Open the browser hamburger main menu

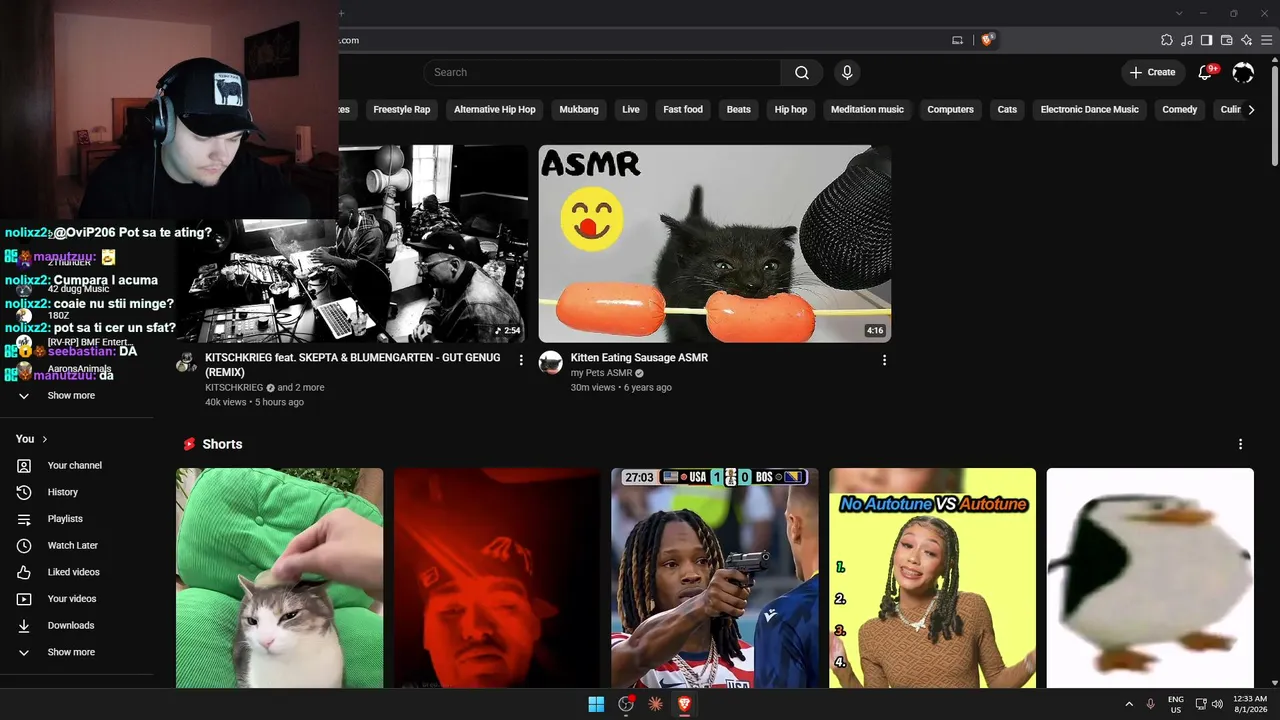[1266, 40]
